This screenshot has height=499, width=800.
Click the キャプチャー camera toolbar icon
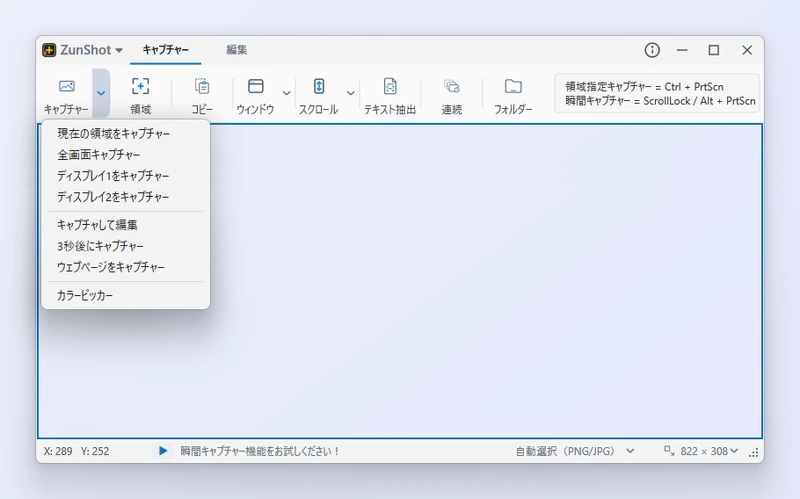pyautogui.click(x=66, y=86)
